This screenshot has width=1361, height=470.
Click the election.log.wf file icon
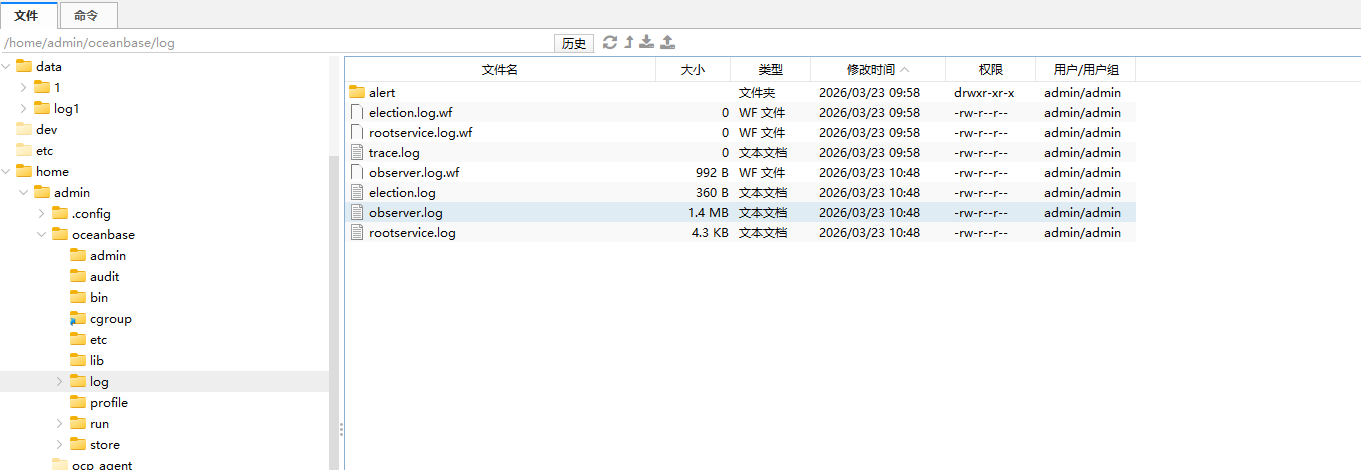click(x=358, y=112)
